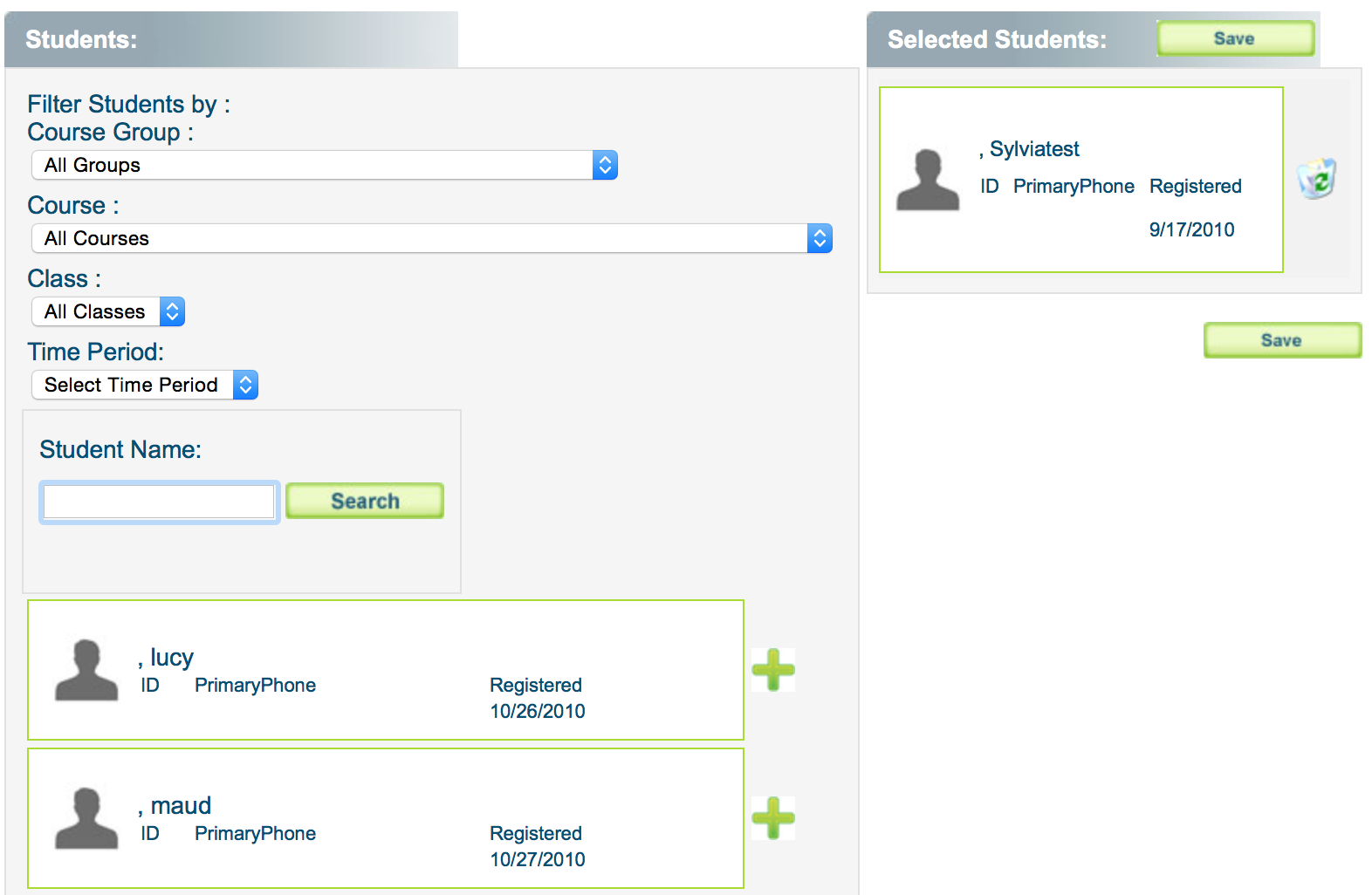Click Save beside the Selected Students header

click(1235, 38)
